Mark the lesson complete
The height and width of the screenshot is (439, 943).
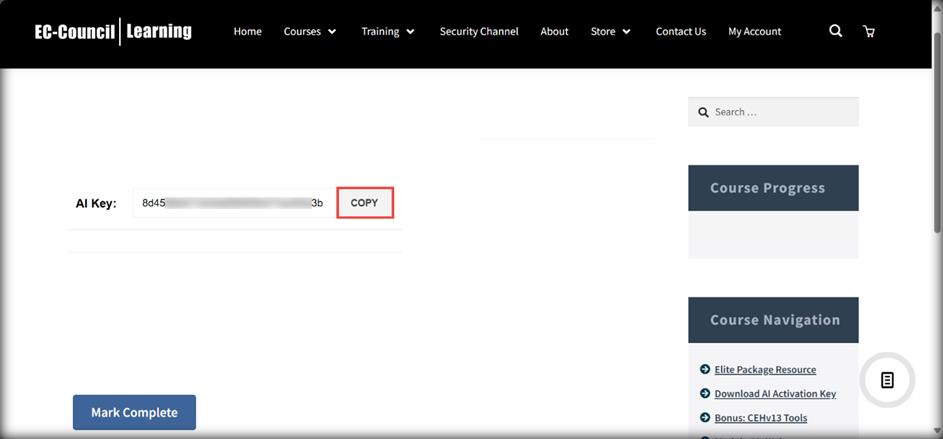[x=134, y=413]
